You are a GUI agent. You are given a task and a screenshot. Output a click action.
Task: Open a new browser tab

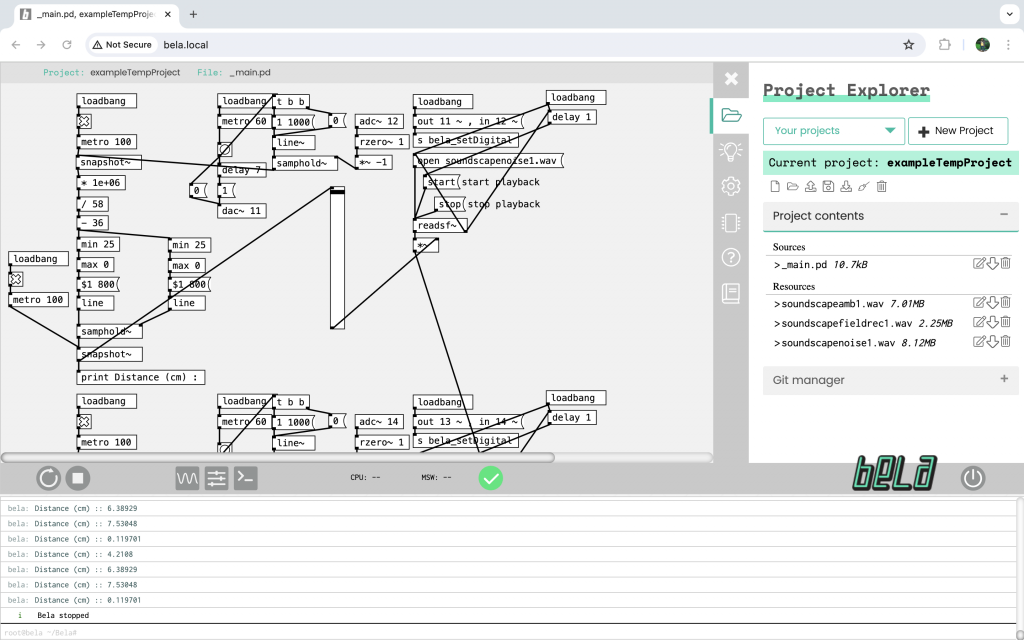click(193, 14)
